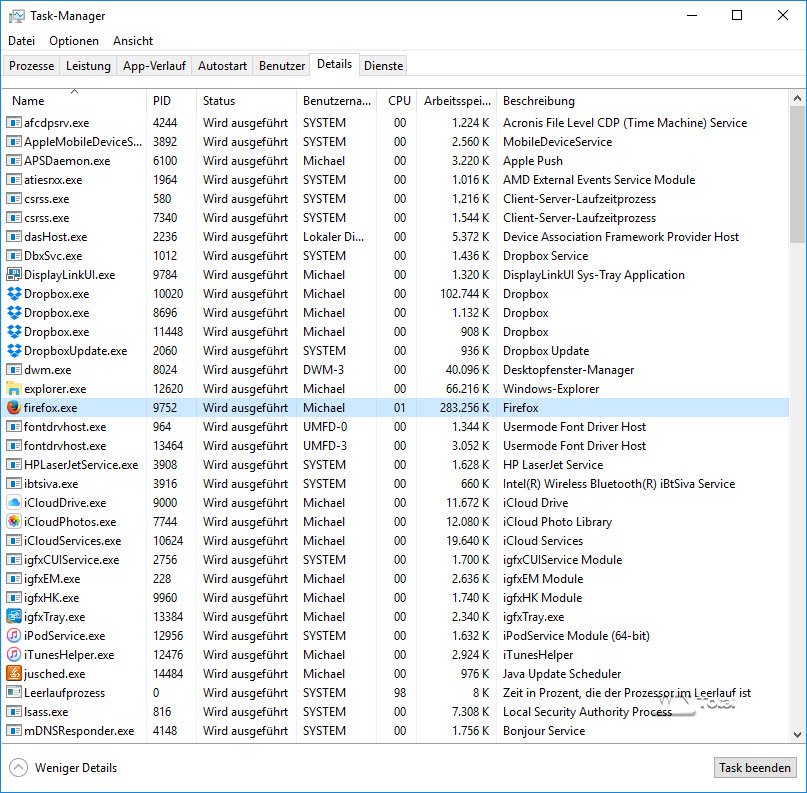807x793 pixels.
Task: Select the atiesrxx.exe process name
Action: tap(53, 180)
